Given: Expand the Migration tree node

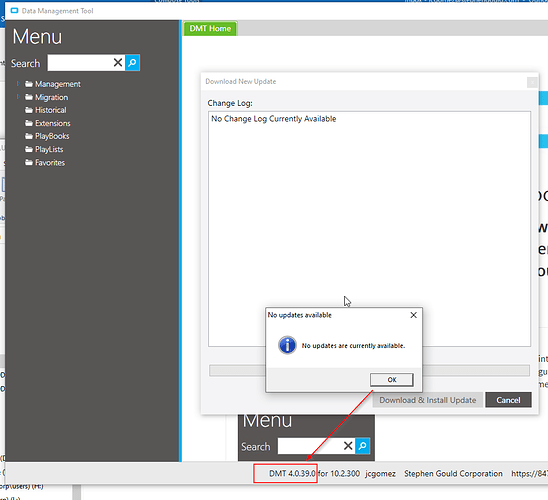Looking at the screenshot, I should pos(18,97).
